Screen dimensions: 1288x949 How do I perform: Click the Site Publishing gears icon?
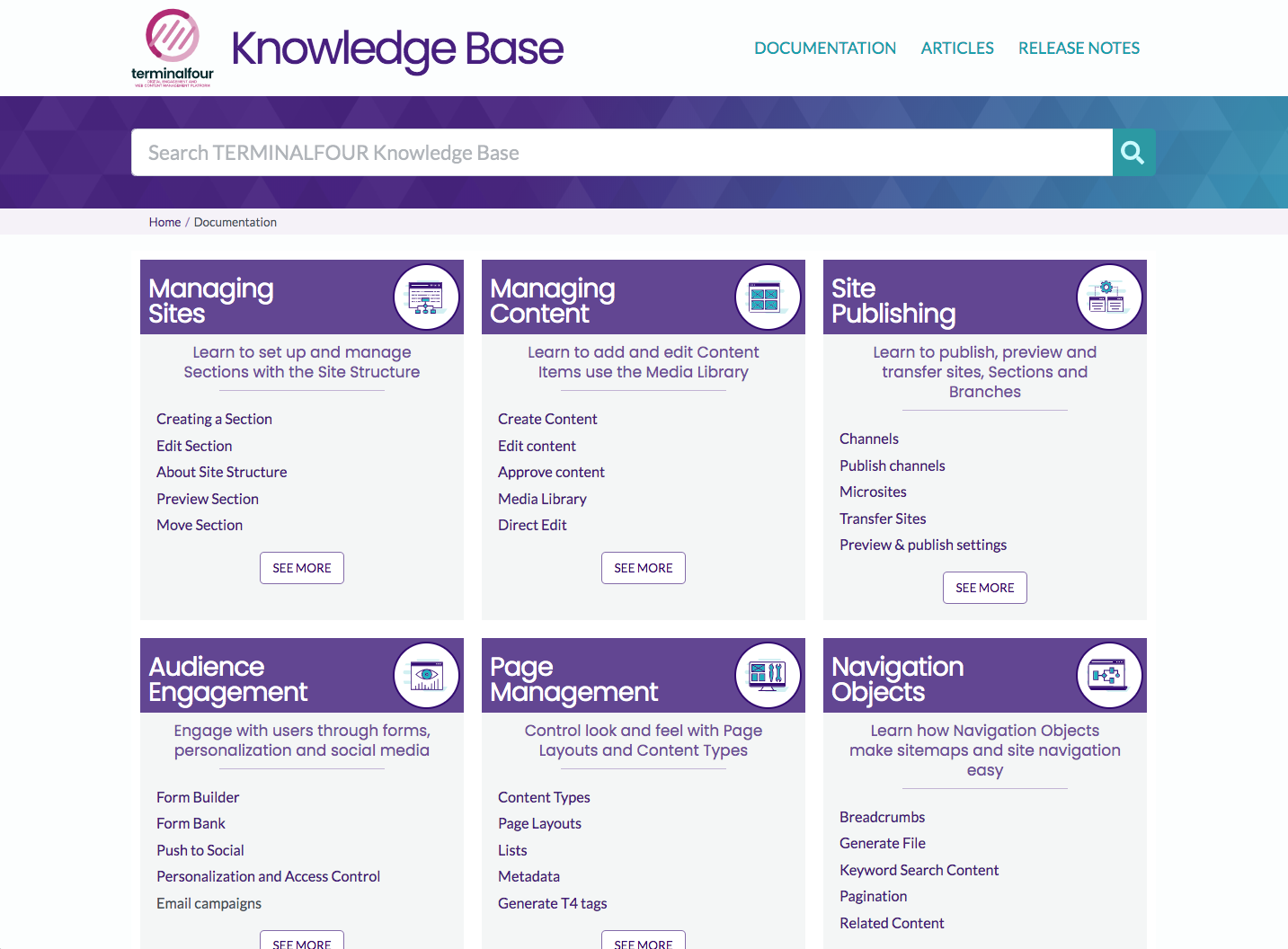click(1109, 297)
